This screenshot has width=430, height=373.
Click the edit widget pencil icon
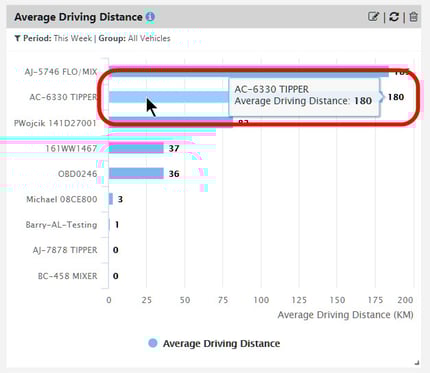pyautogui.click(x=373, y=16)
